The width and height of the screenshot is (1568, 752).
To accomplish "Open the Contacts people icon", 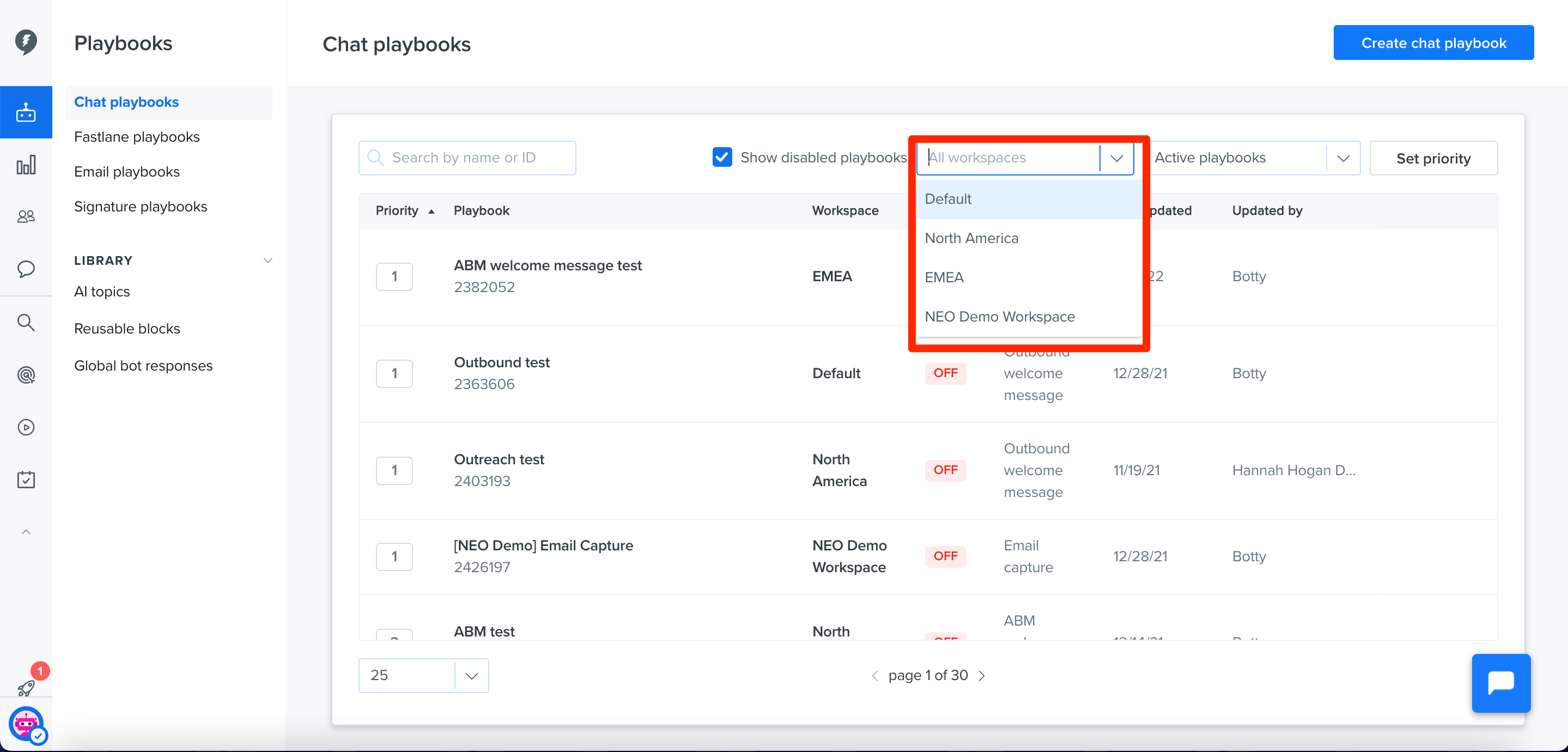I will tap(26, 216).
